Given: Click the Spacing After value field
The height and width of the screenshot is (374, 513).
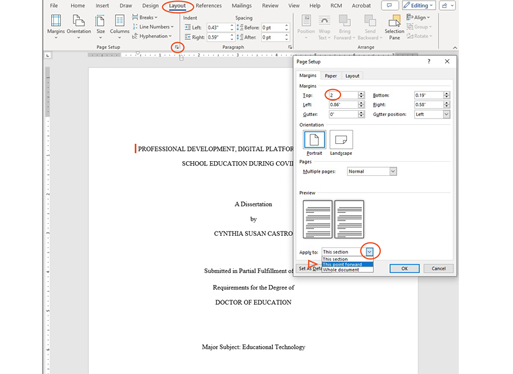Looking at the screenshot, I should (272, 37).
